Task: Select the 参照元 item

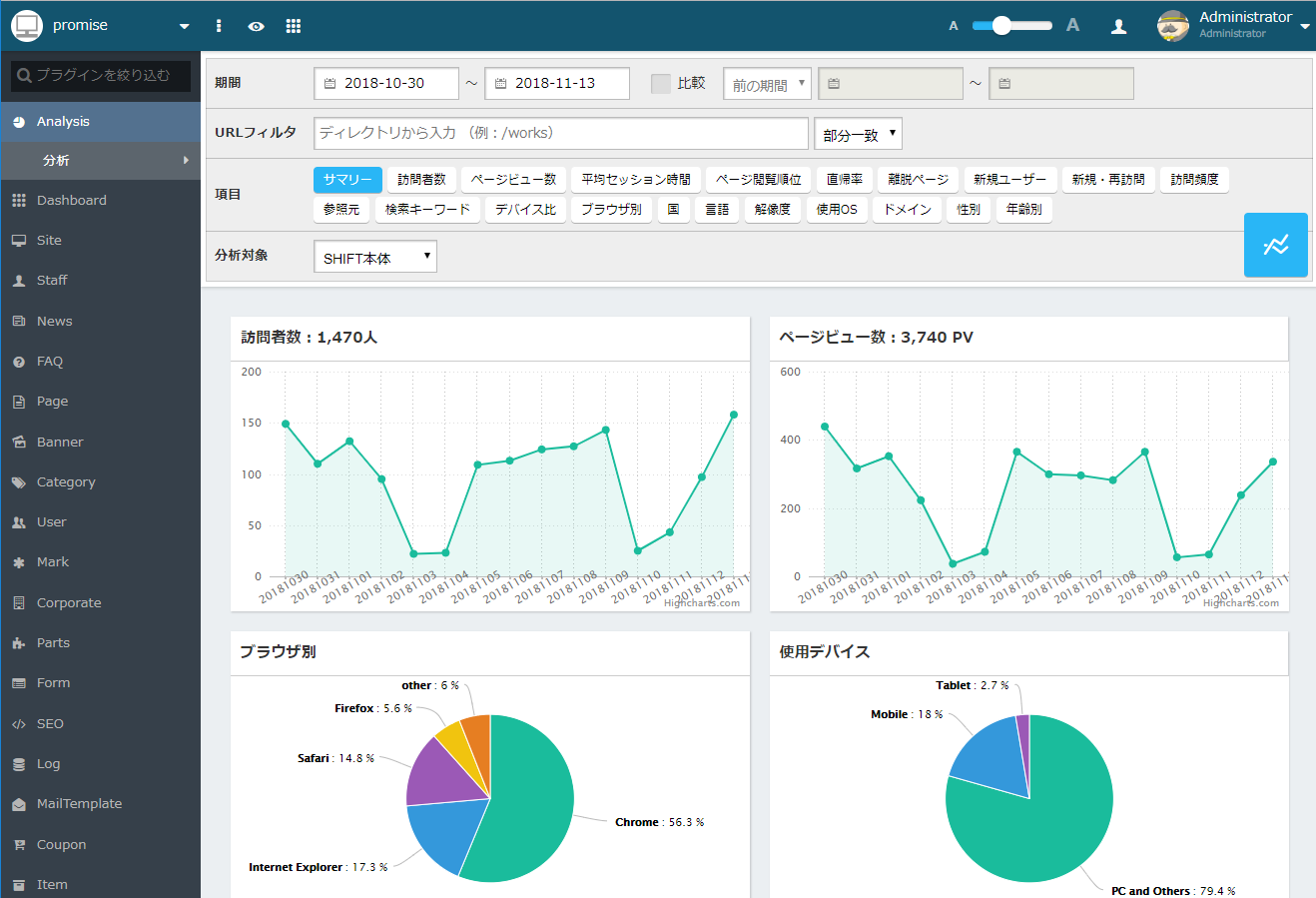Action: pyautogui.click(x=341, y=210)
